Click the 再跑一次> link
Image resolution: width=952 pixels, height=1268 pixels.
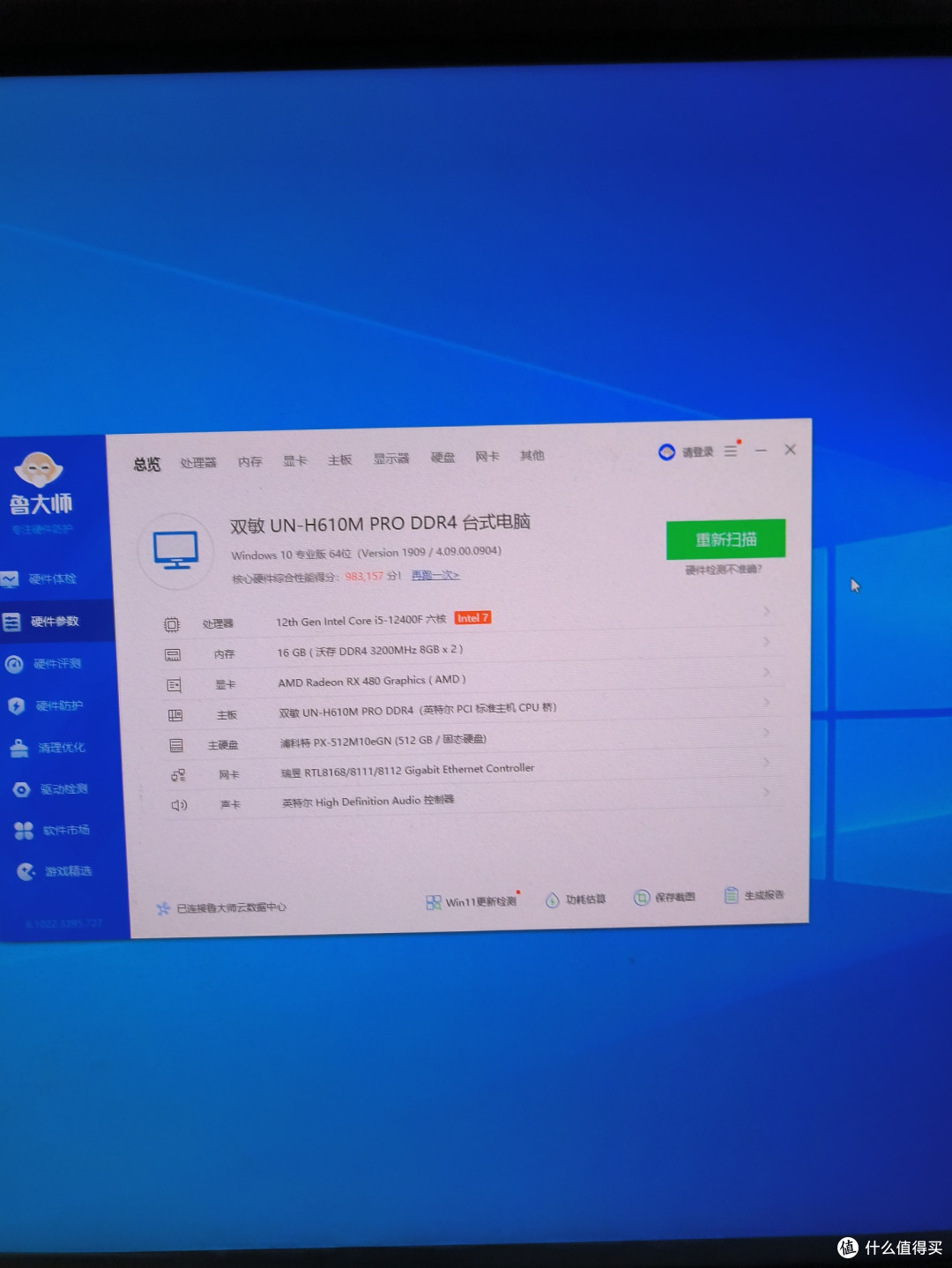tap(435, 575)
